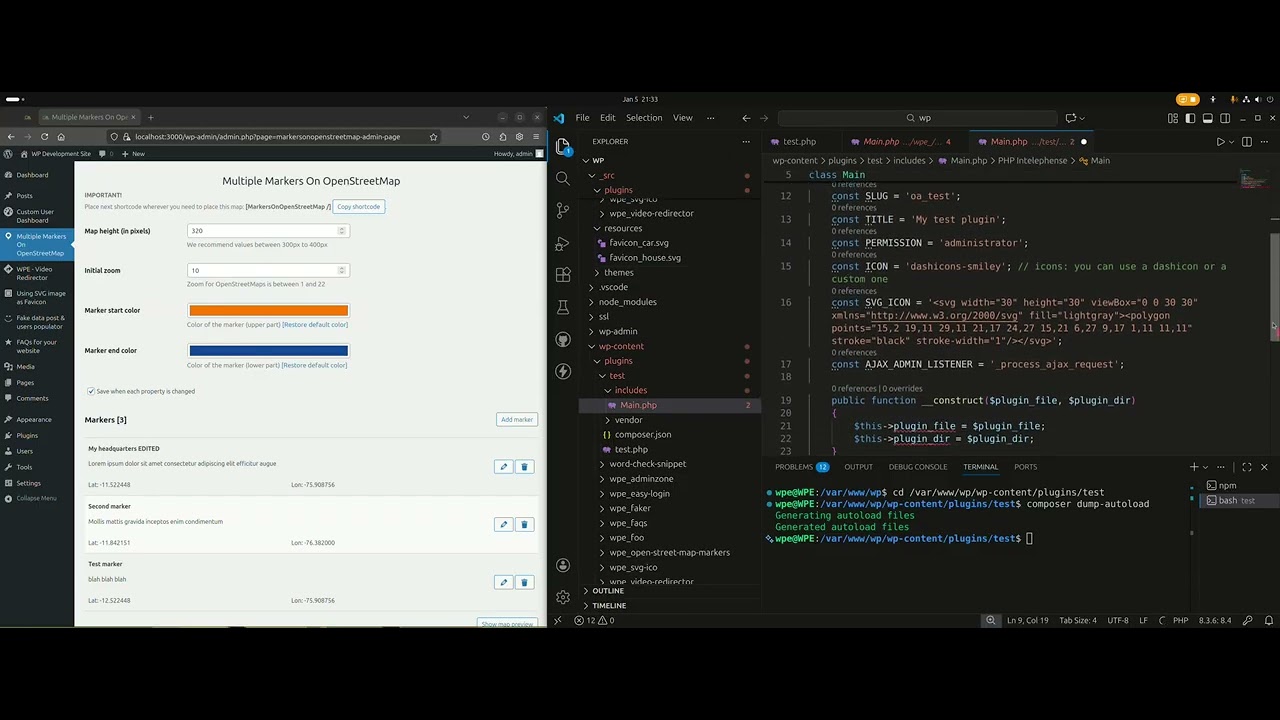Image resolution: width=1280 pixels, height=720 pixels.
Task: Open VS Code Selection menu
Action: 644,118
